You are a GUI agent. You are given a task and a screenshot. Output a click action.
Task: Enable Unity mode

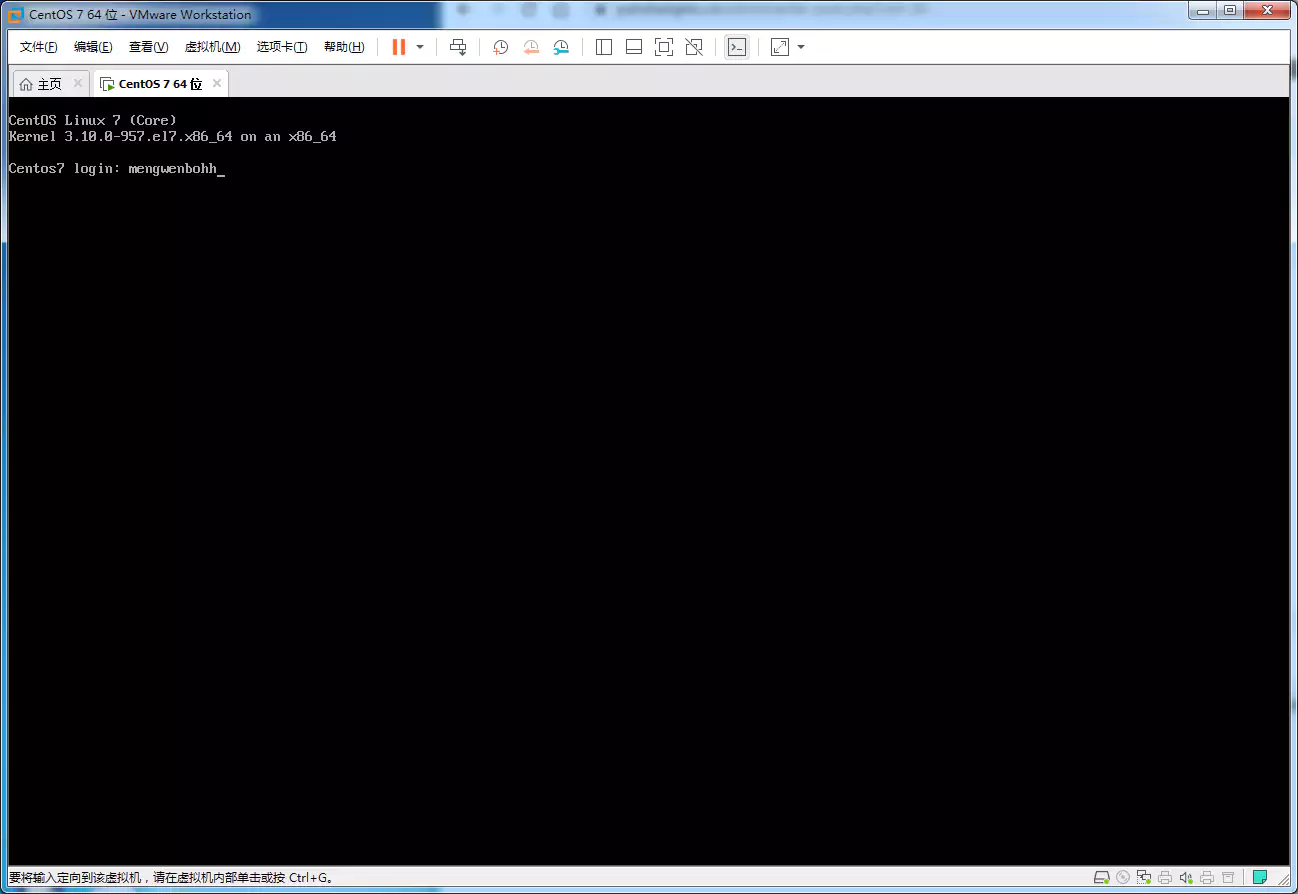[694, 46]
